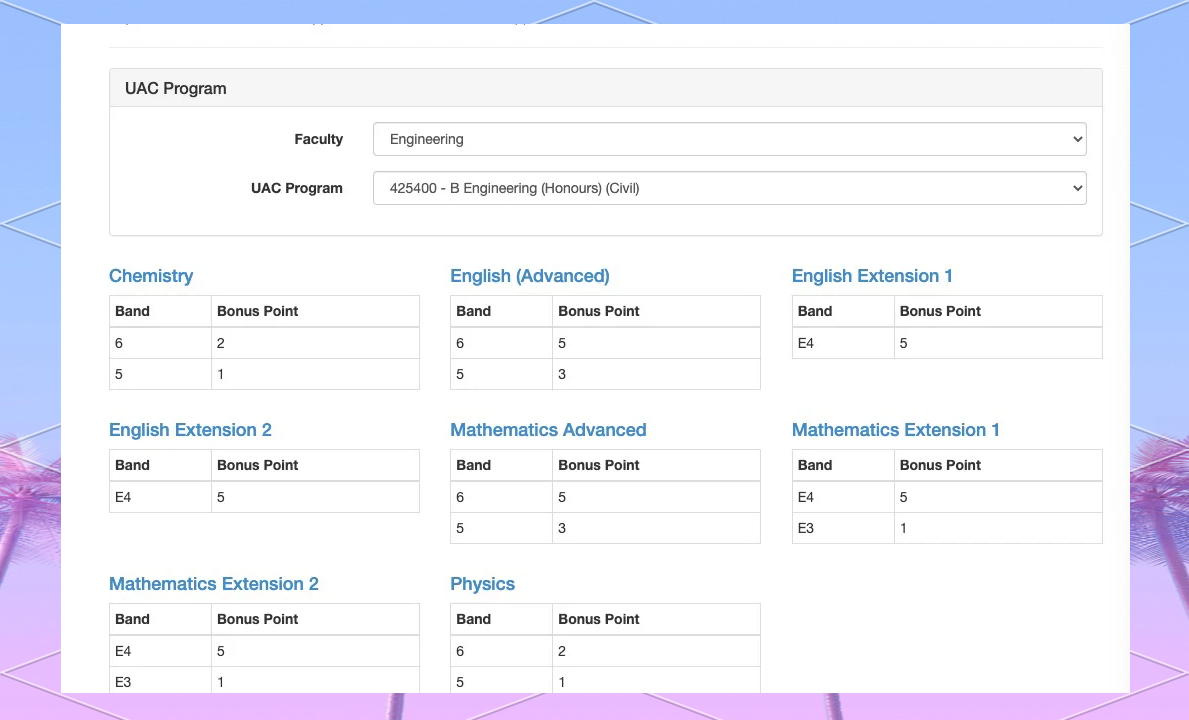Click Band 6 cell in Mathematics Advanced table
Screen dimensions: 1189x720
pyautogui.click(x=460, y=497)
